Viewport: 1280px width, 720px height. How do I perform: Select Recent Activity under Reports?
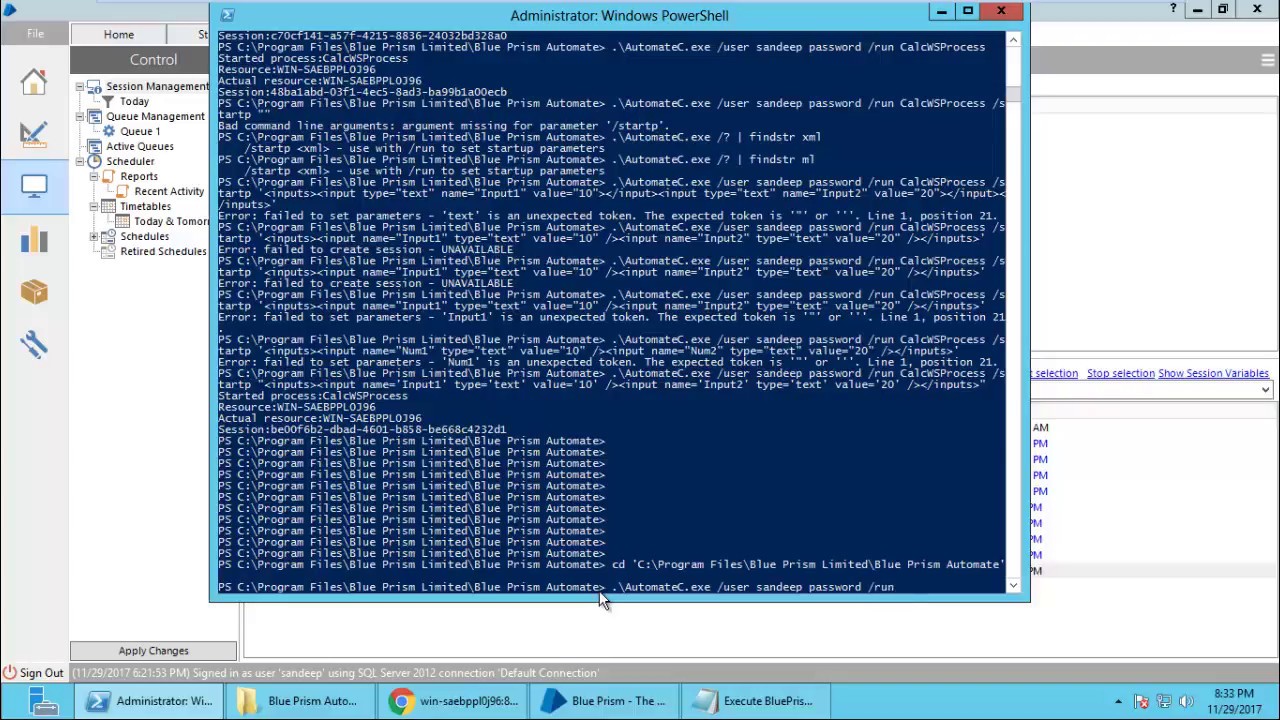pyautogui.click(x=169, y=191)
